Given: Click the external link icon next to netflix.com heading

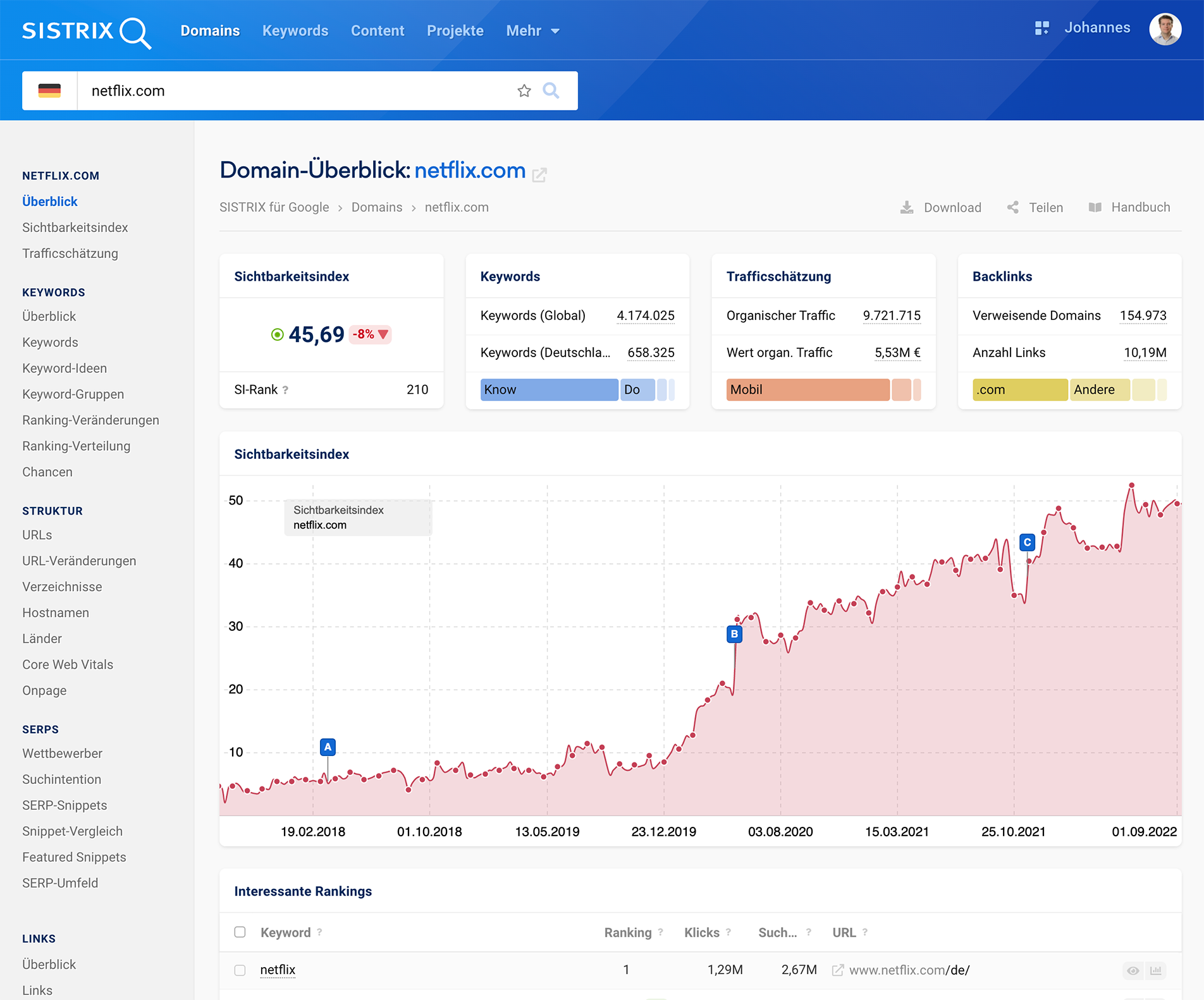Looking at the screenshot, I should point(539,174).
